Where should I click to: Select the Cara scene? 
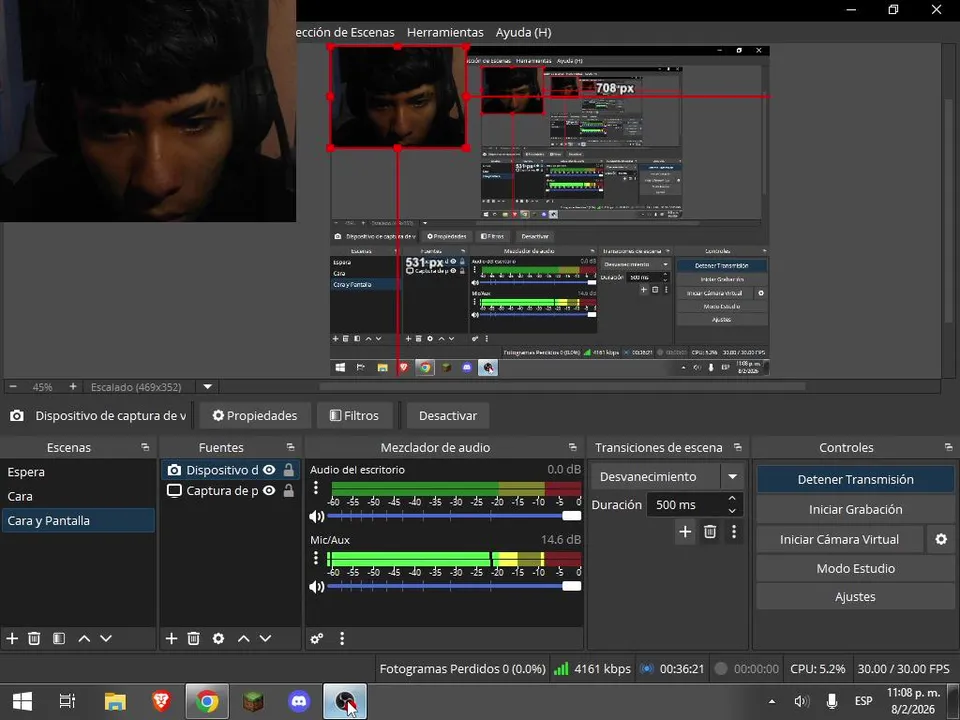coord(78,496)
